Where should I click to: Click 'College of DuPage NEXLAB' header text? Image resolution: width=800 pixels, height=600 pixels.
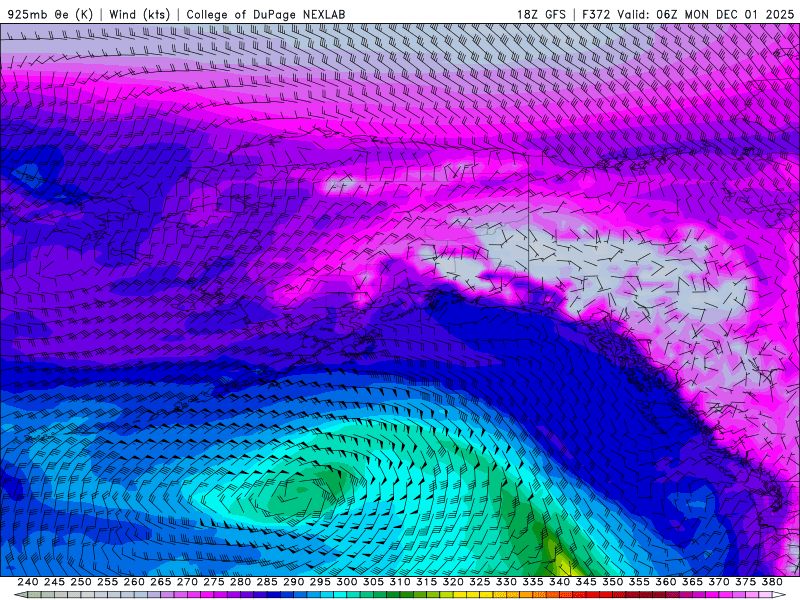coord(265,14)
